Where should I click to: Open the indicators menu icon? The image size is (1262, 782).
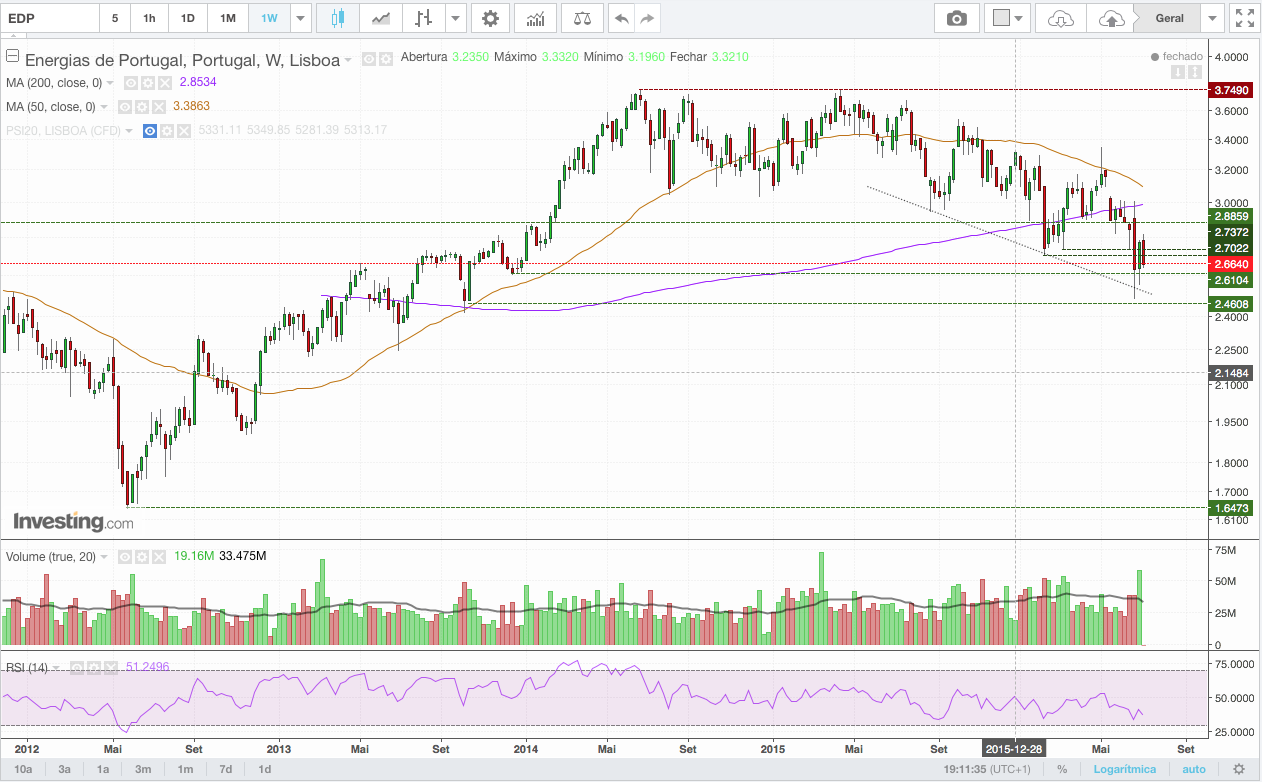[x=535, y=18]
